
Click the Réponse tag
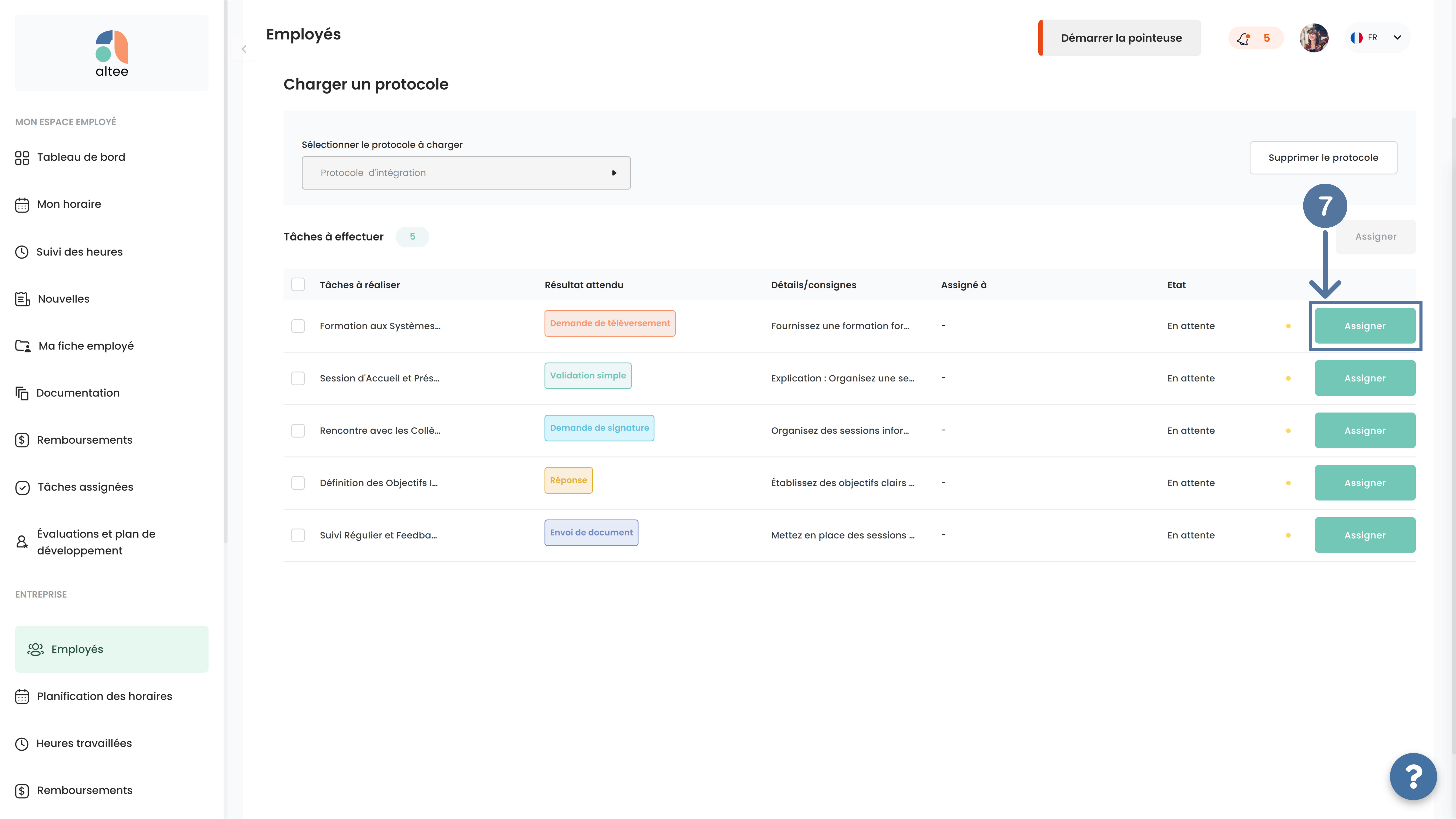569,480
